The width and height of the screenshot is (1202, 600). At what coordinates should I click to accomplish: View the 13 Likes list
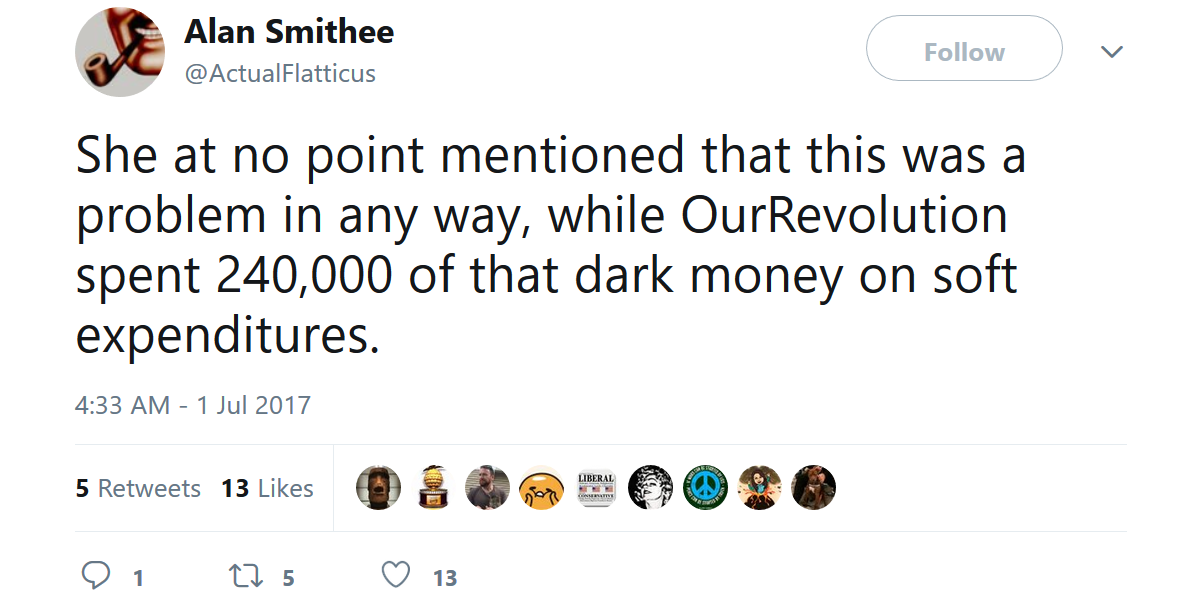pos(267,489)
